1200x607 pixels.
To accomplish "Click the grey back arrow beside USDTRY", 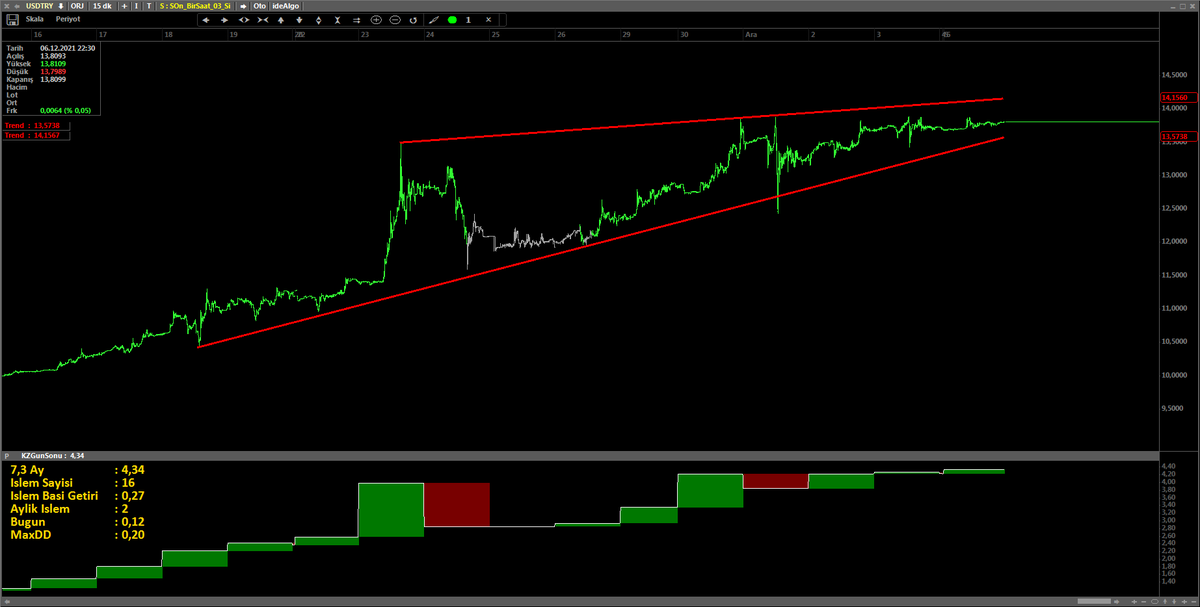I will [x=18, y=6].
